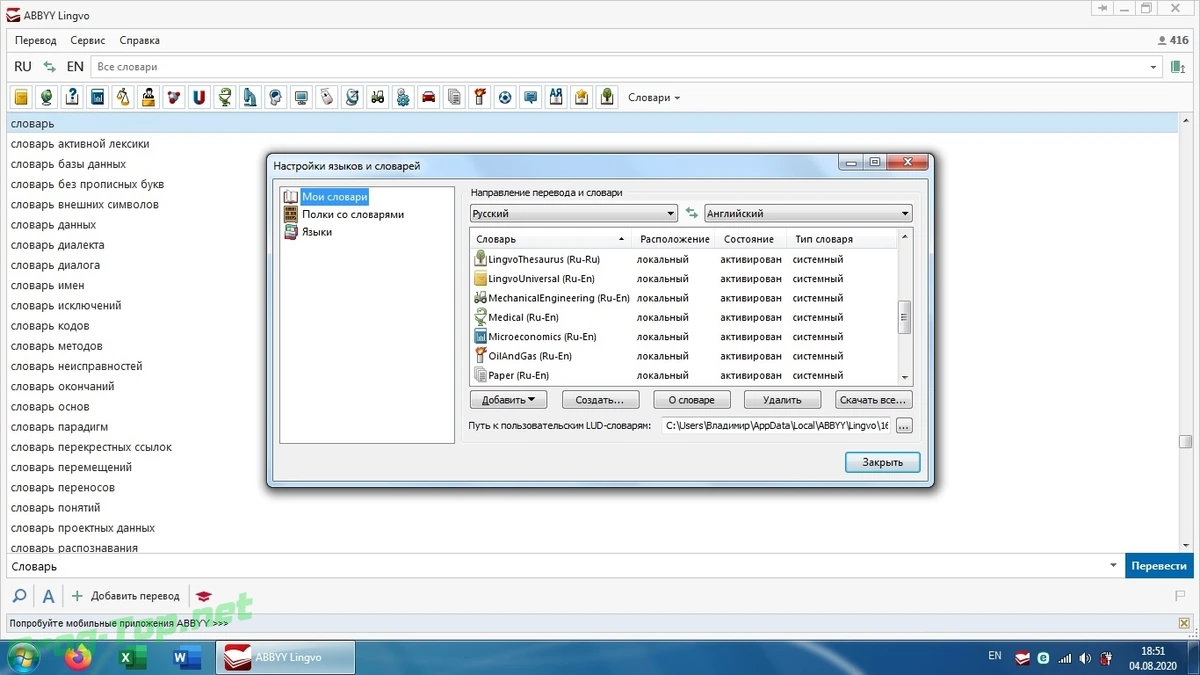1200x675 pixels.
Task: Click the stacked documents dictionary icon
Action: click(455, 97)
